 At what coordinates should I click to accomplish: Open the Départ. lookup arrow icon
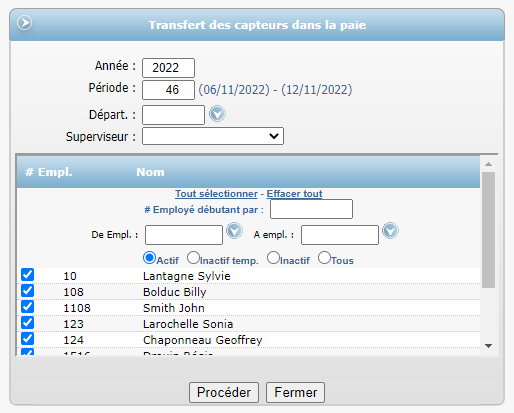[217, 114]
